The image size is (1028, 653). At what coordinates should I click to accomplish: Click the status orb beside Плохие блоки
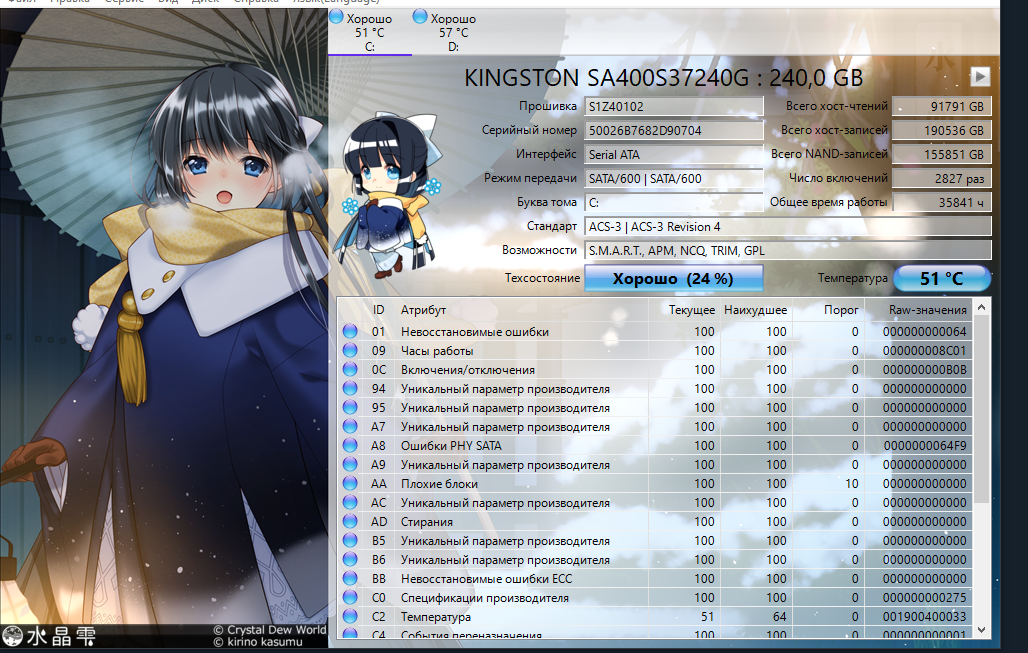point(350,483)
